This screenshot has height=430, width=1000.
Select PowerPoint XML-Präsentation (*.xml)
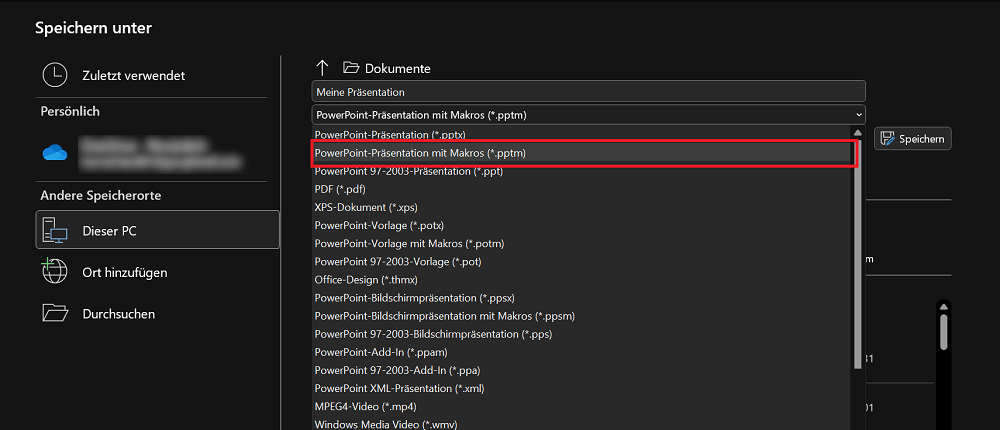pos(582,388)
